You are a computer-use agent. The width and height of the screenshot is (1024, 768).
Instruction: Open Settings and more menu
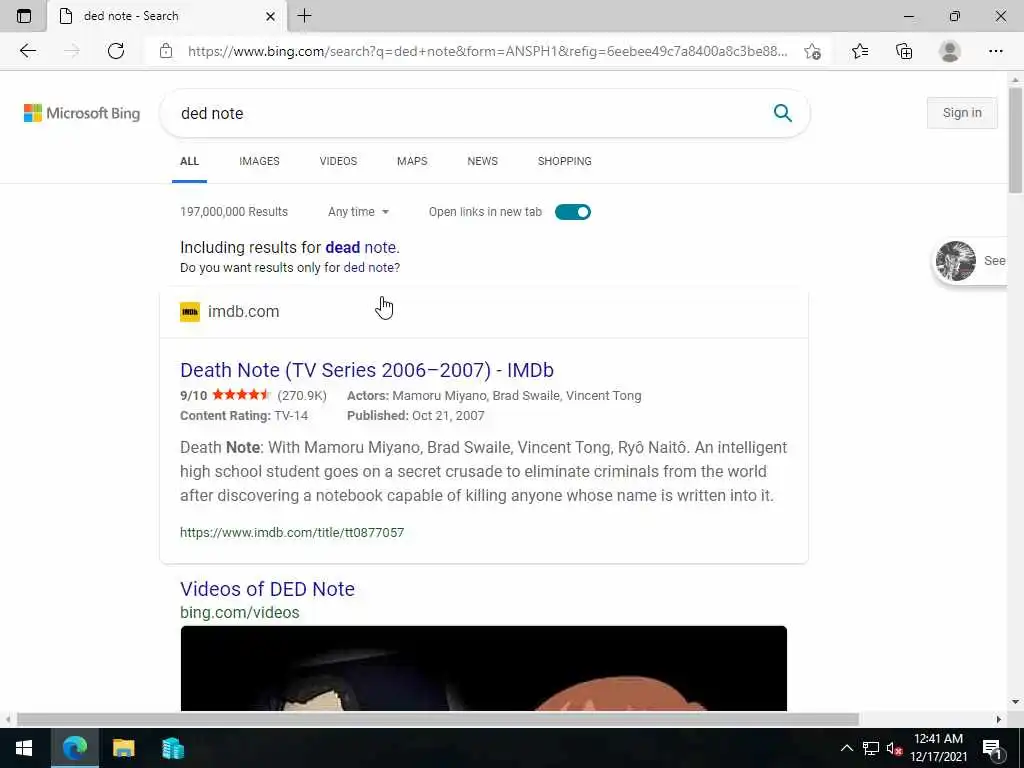[x=995, y=51]
